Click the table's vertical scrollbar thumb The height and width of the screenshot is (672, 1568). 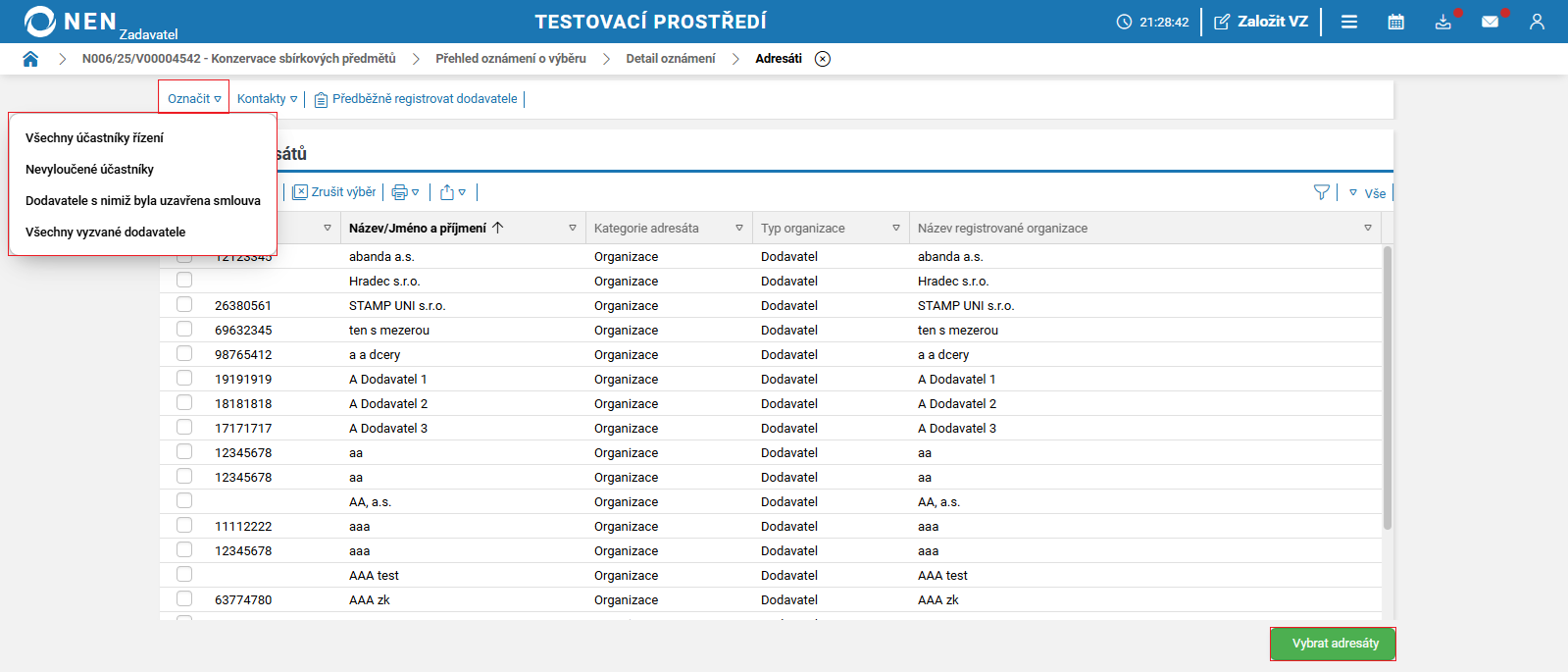click(x=1388, y=388)
